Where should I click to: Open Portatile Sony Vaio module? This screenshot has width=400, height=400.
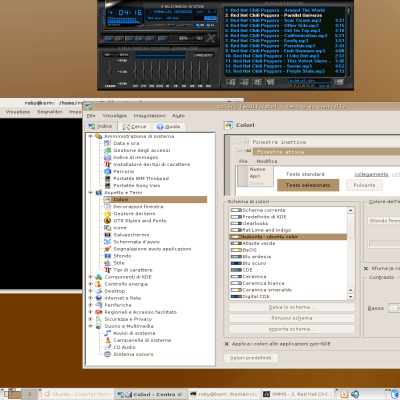point(132,185)
